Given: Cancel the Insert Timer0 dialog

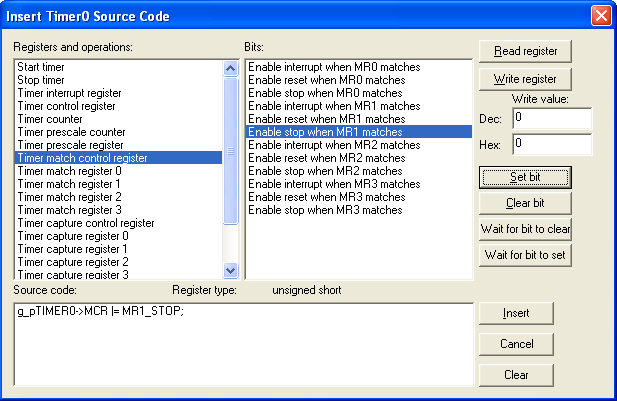Looking at the screenshot, I should tap(516, 344).
